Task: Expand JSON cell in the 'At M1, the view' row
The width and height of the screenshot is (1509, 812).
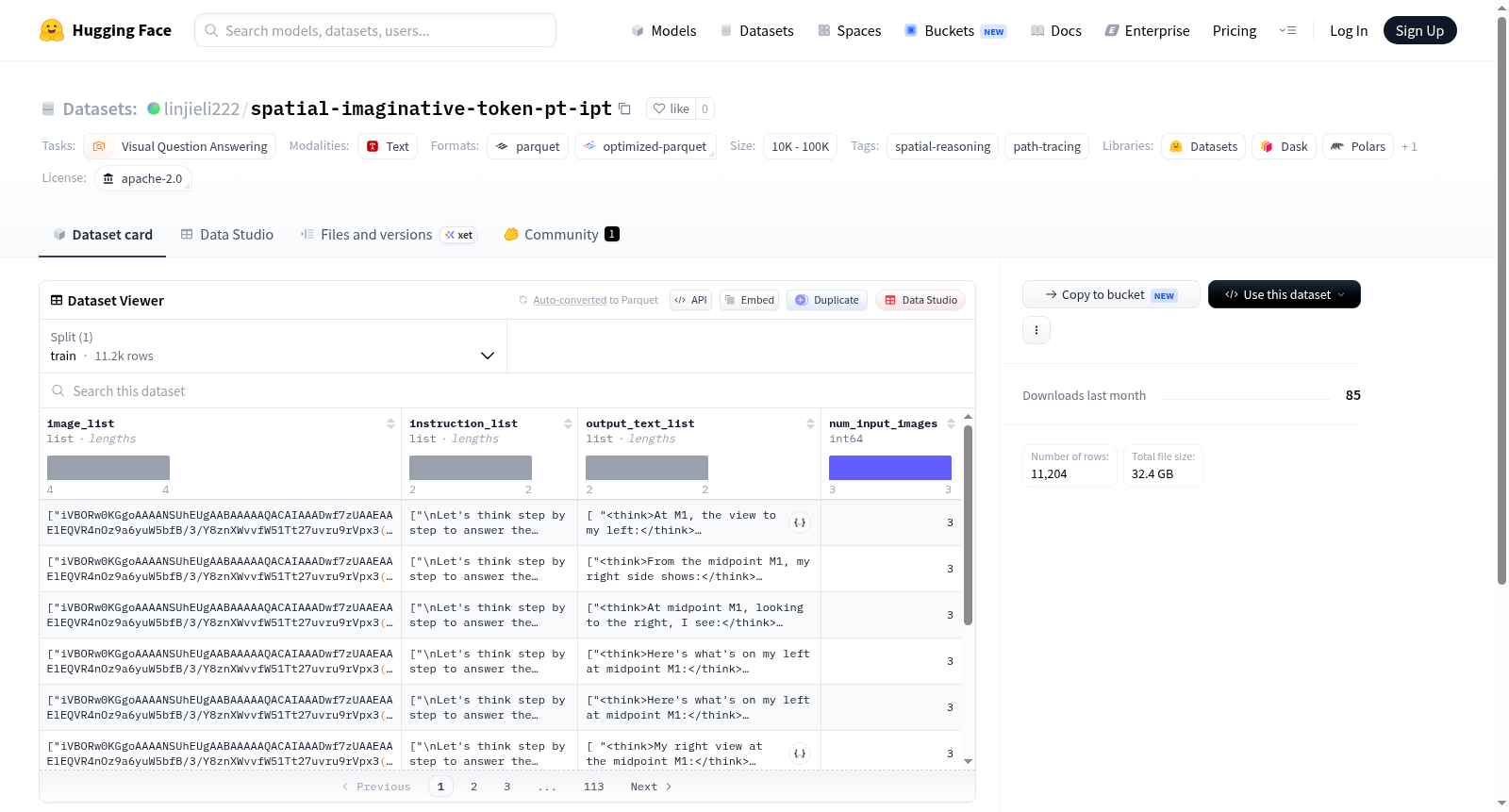Action: [x=800, y=522]
